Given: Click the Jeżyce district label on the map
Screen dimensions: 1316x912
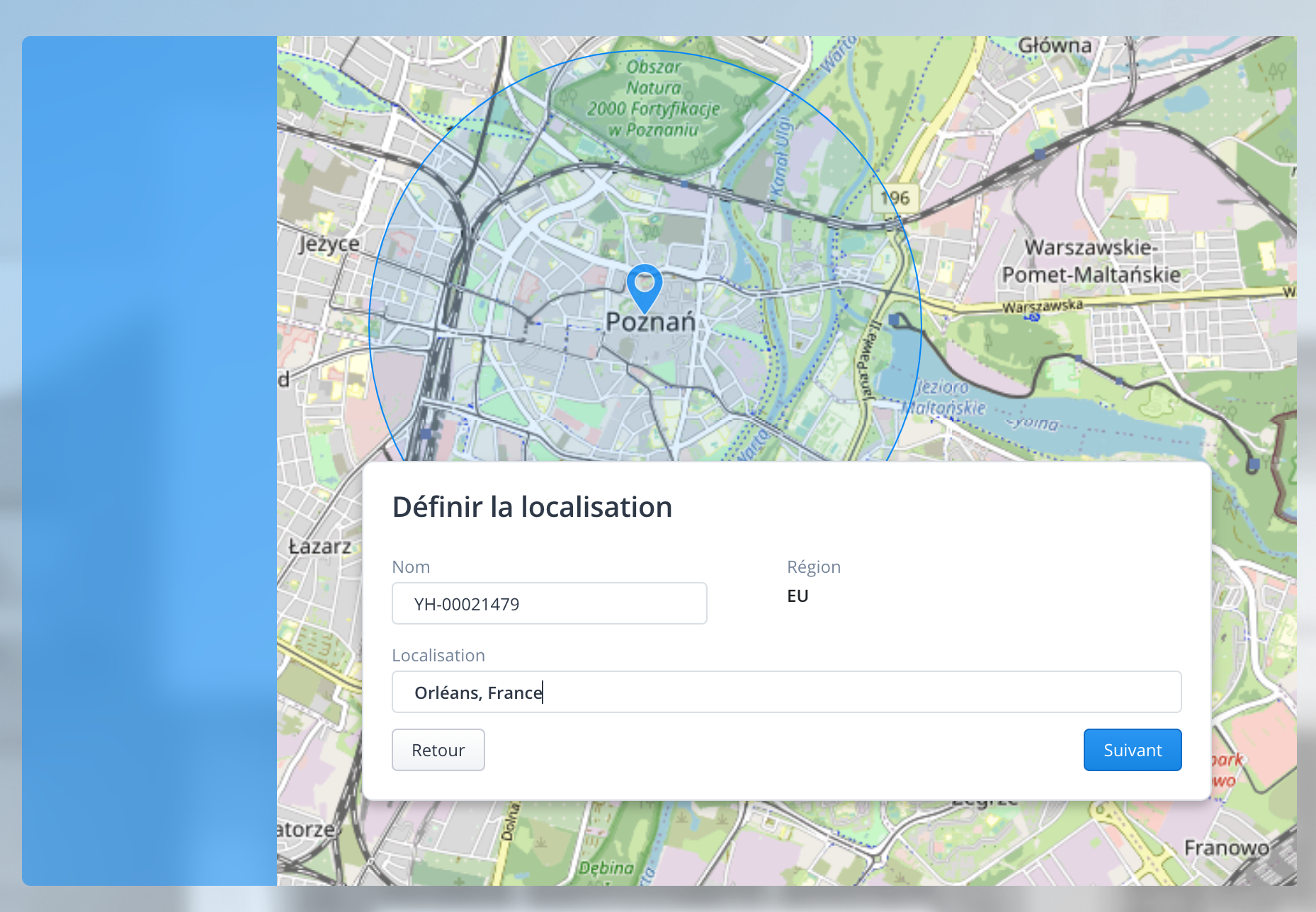Looking at the screenshot, I should tap(329, 244).
